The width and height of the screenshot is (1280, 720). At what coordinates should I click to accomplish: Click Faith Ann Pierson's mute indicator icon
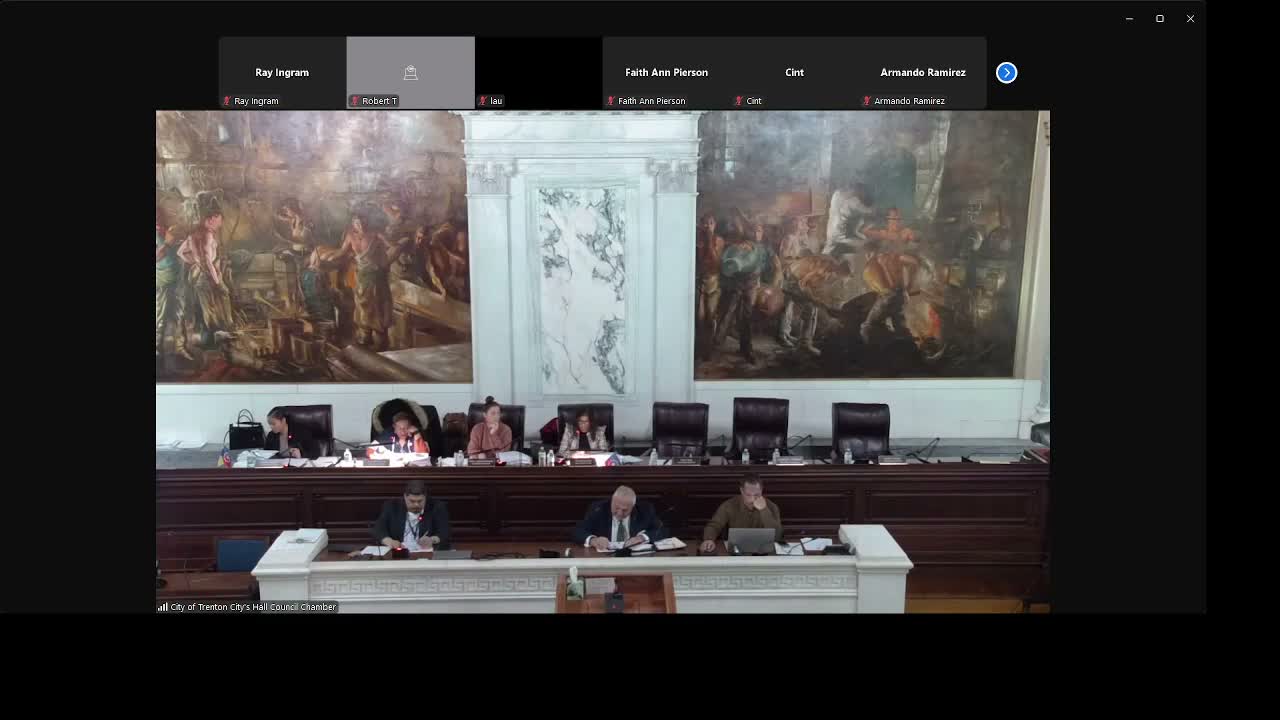tap(612, 101)
